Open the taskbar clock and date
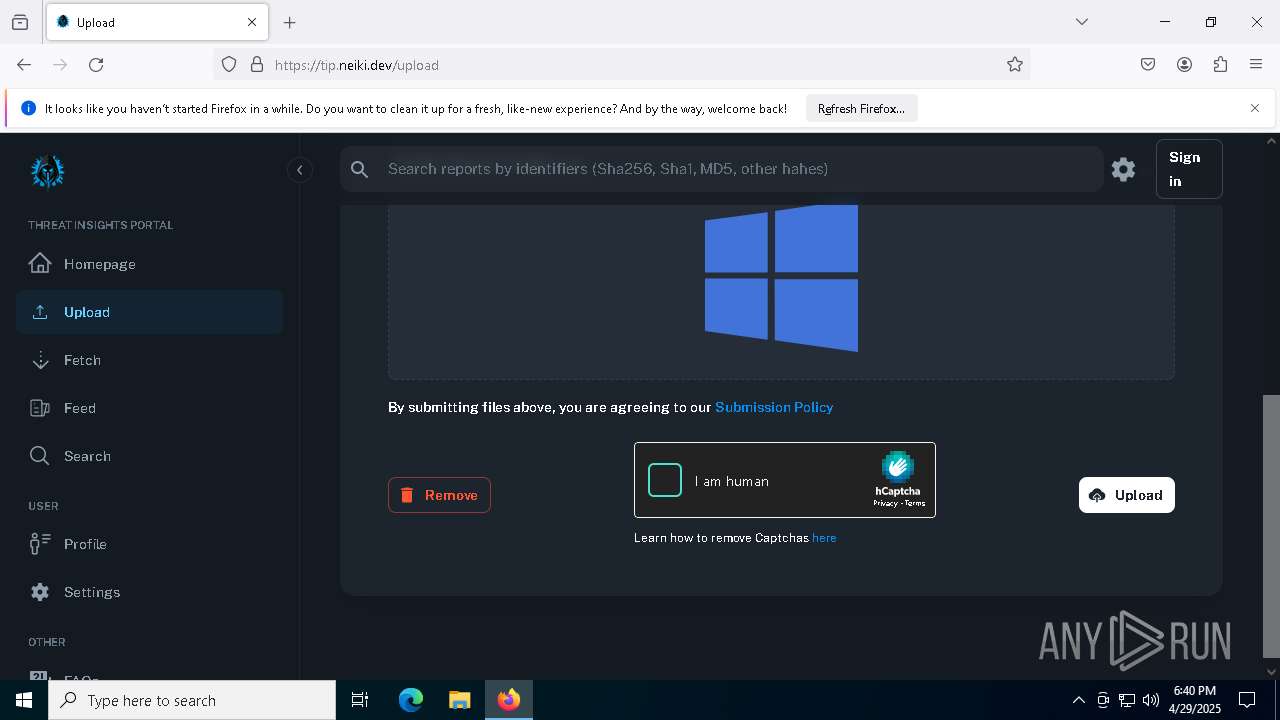This screenshot has height=720, width=1280. click(1195, 700)
